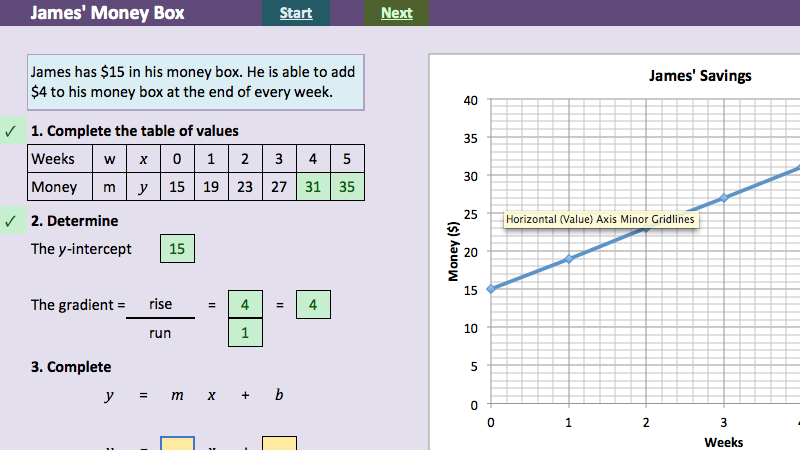800x450 pixels.
Task: Click the rise numerator box in gradient fraction
Action: coord(246,304)
